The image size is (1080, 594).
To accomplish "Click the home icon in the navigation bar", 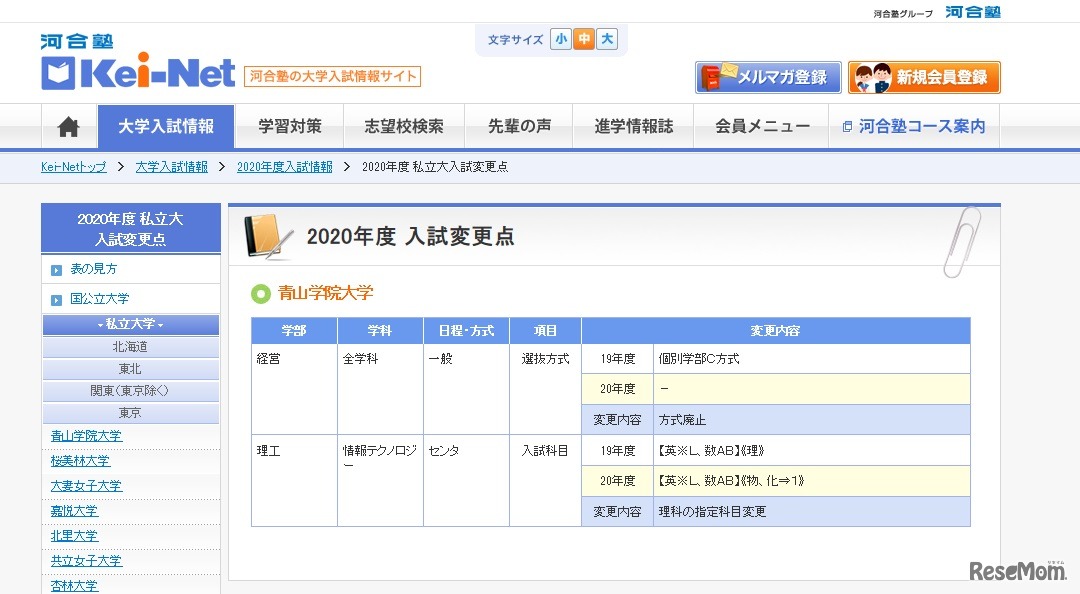I will [x=66, y=126].
